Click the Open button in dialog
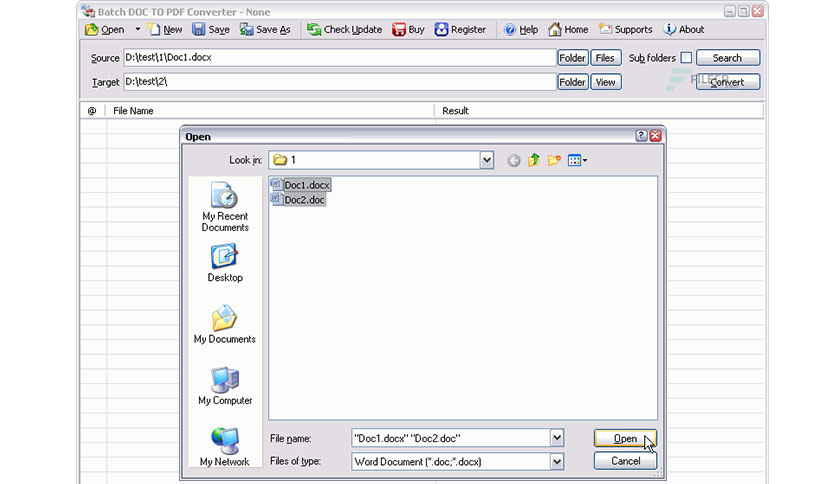 tap(625, 438)
